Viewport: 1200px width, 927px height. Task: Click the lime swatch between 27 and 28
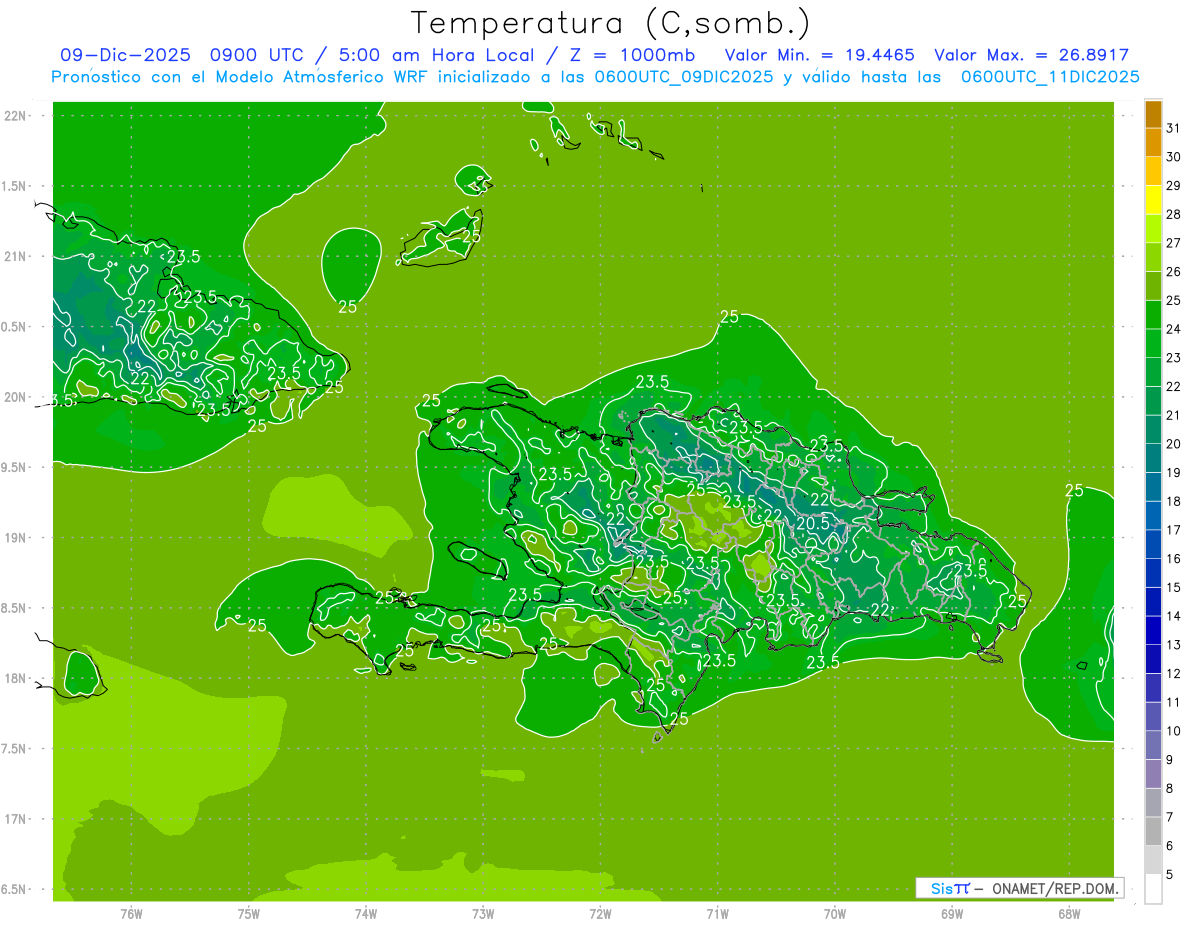click(x=1153, y=229)
